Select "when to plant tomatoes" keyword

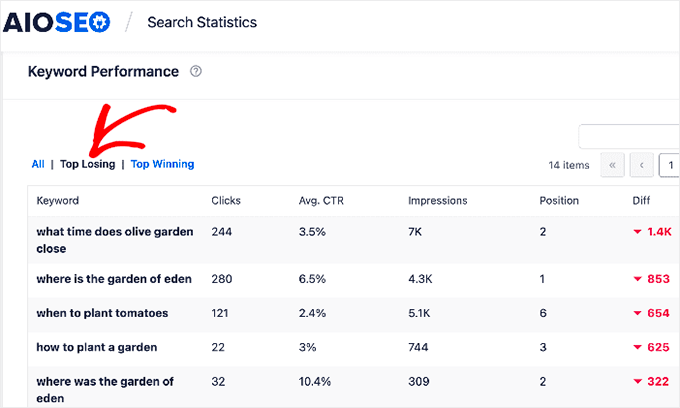tap(102, 313)
